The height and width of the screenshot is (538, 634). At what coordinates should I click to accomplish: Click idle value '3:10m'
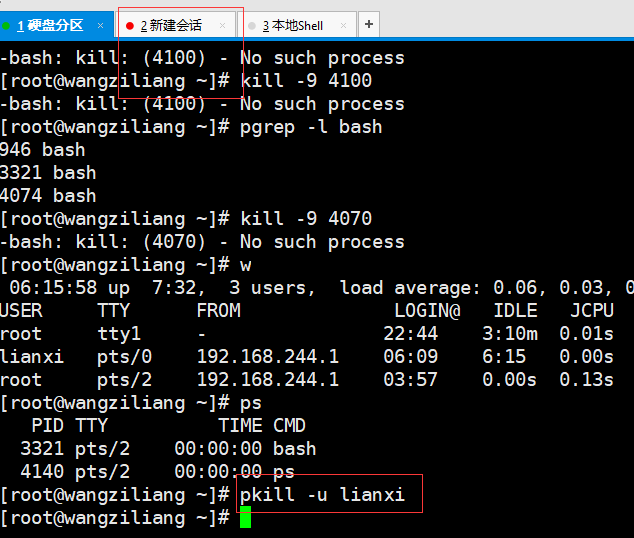(x=510, y=333)
